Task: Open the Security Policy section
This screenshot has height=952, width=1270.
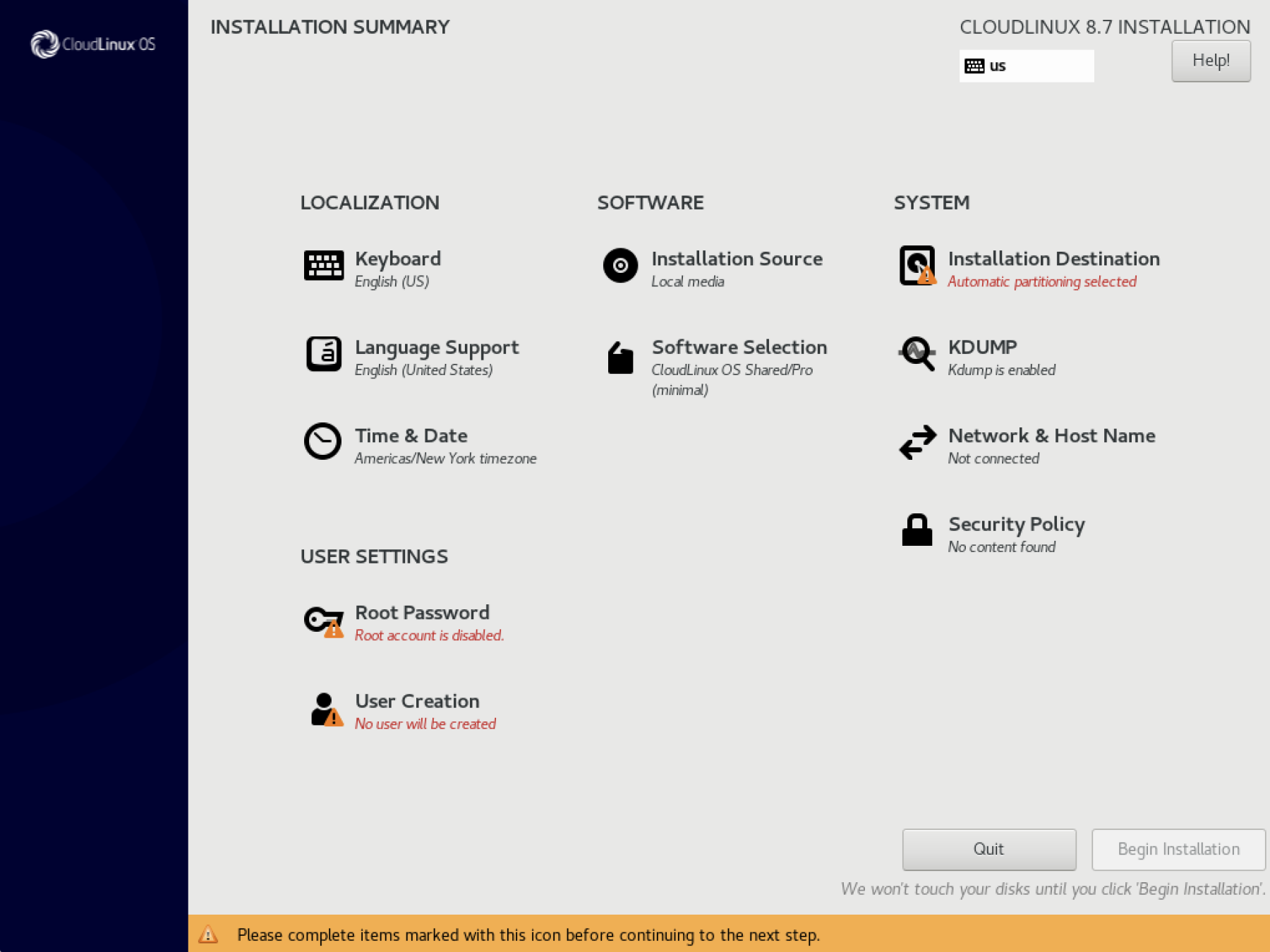Action: 1016,524
